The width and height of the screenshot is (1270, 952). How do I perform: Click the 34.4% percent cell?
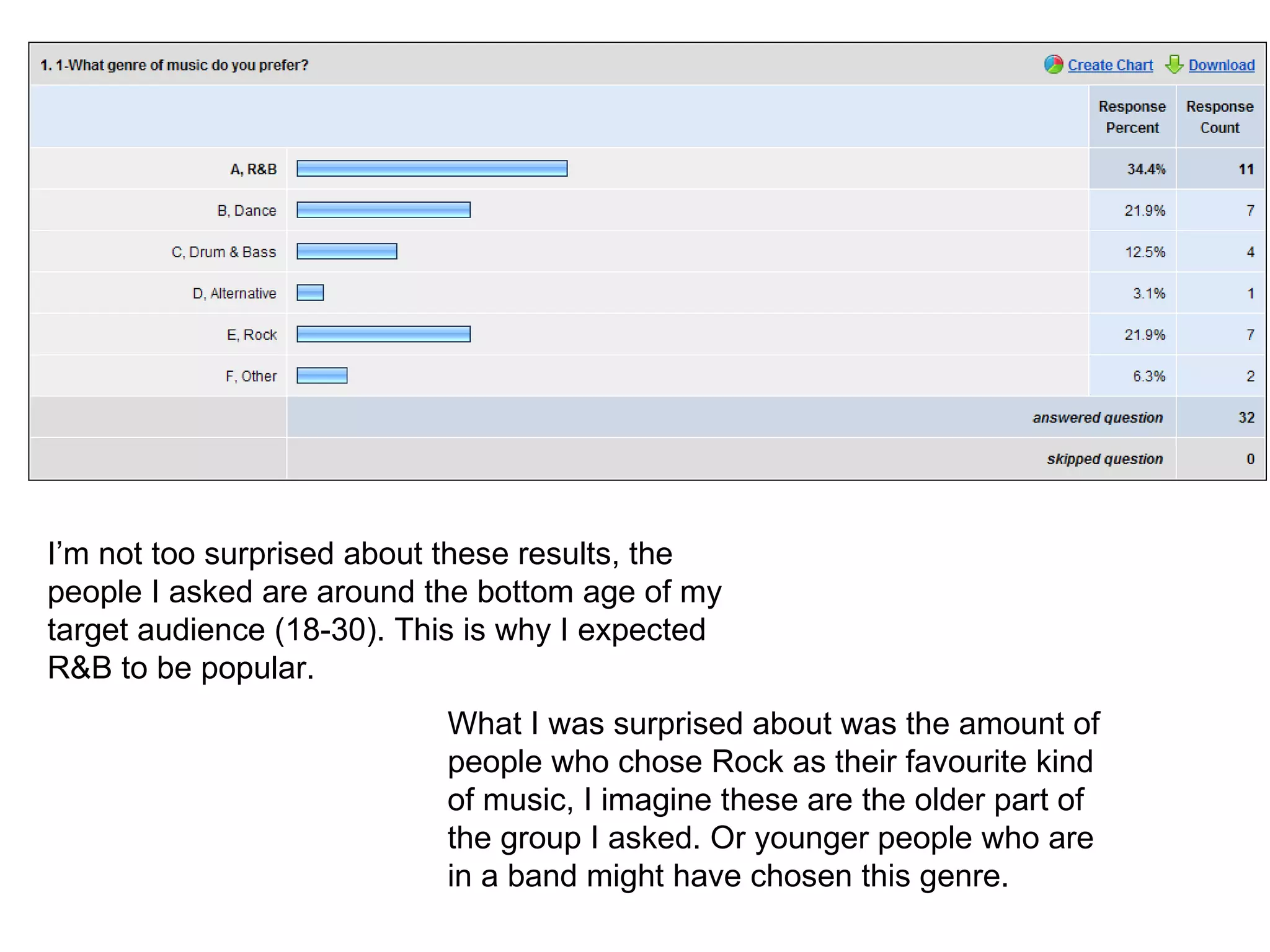tap(1146, 169)
